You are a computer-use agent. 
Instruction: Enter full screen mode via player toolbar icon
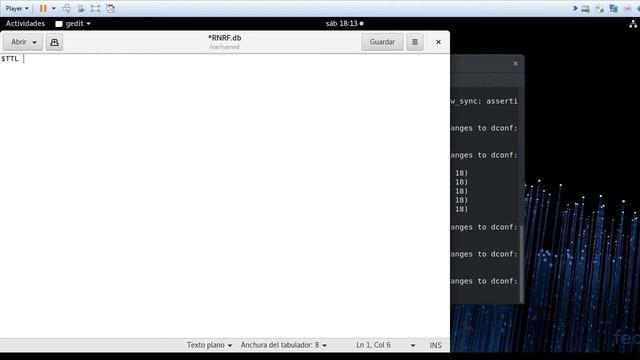pyautogui.click(x=96, y=8)
